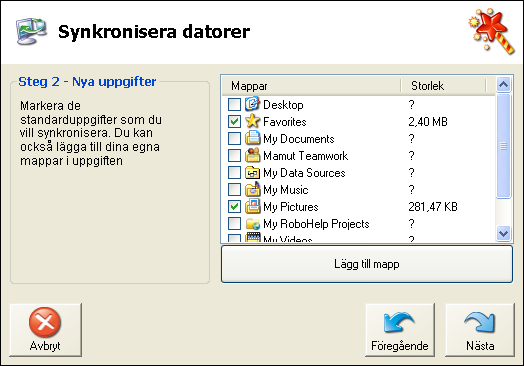
Task: Click the Lägg till mapp button
Action: [x=367, y=264]
